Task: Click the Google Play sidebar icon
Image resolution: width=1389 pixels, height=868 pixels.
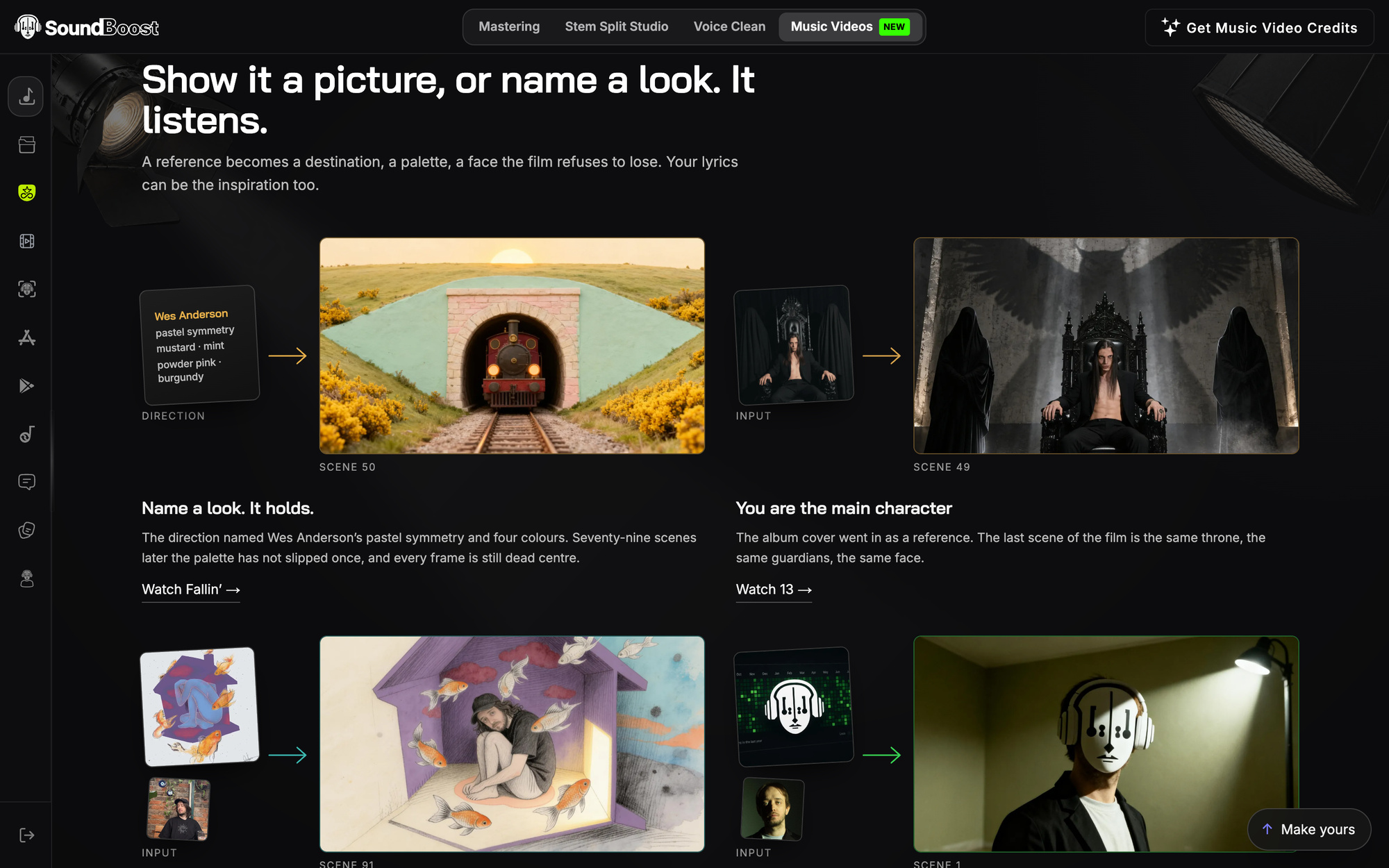Action: pos(26,385)
